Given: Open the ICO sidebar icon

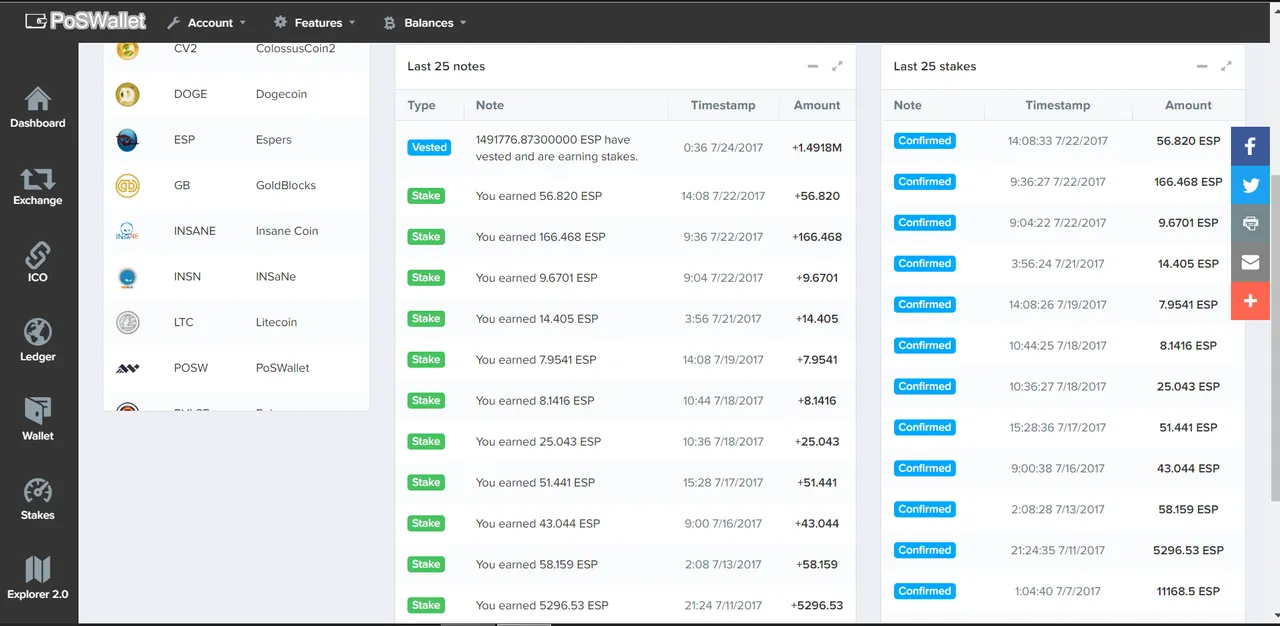Looking at the screenshot, I should tap(38, 263).
